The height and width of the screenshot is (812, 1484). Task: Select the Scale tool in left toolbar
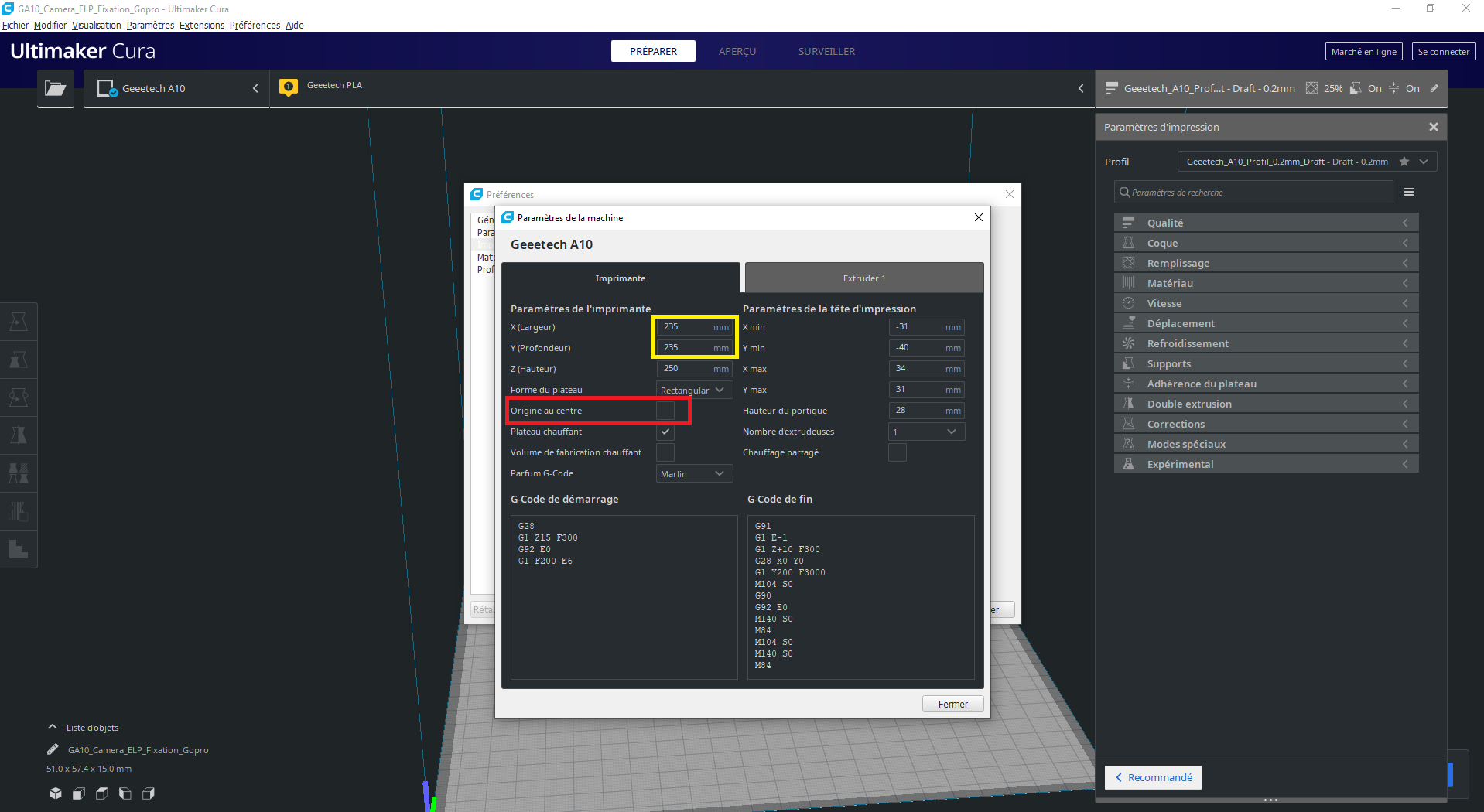(19, 360)
